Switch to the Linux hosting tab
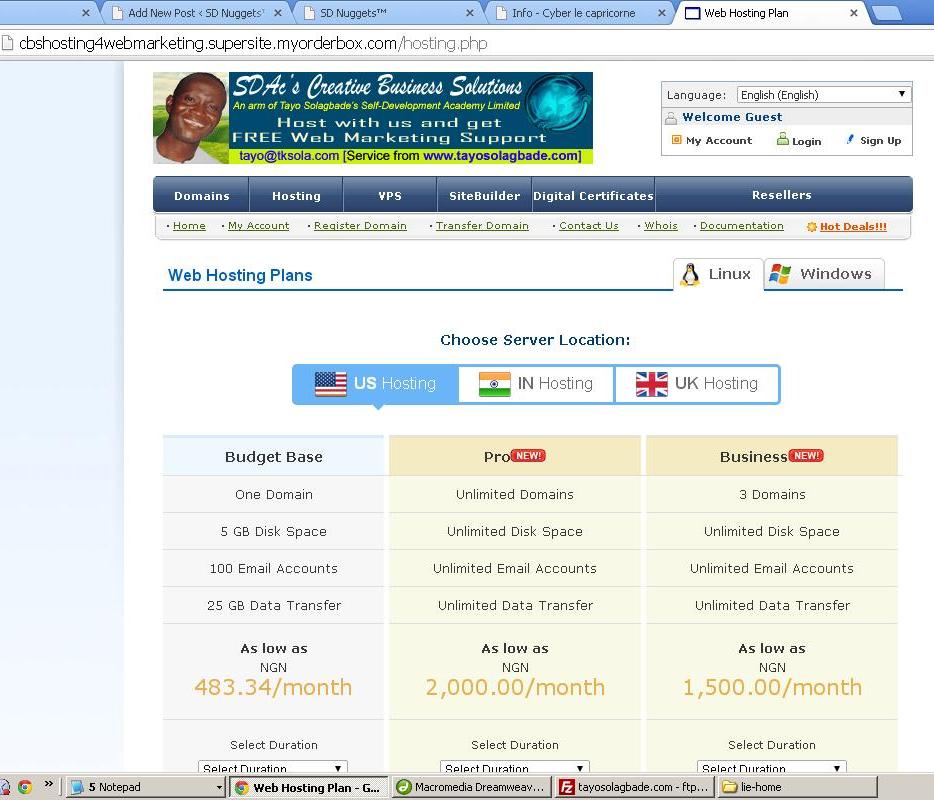 [x=718, y=274]
